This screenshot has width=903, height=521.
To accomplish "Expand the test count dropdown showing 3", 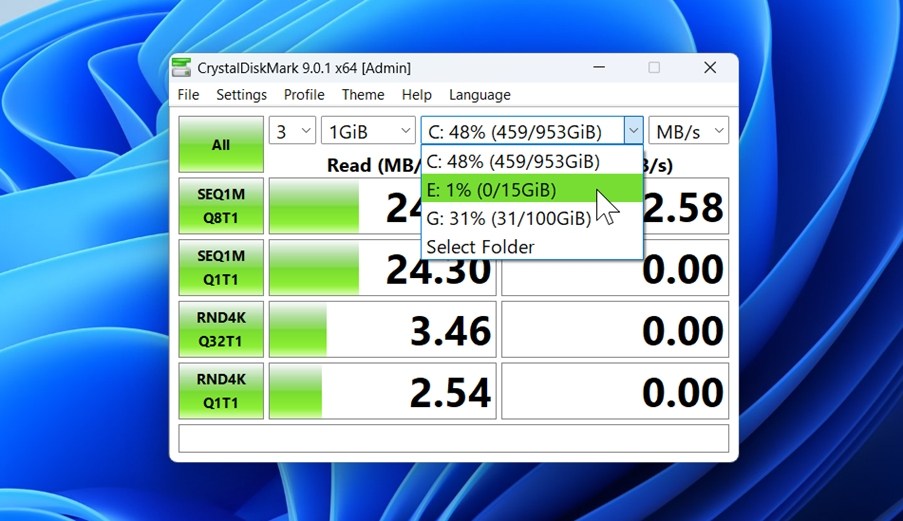I will [292, 131].
